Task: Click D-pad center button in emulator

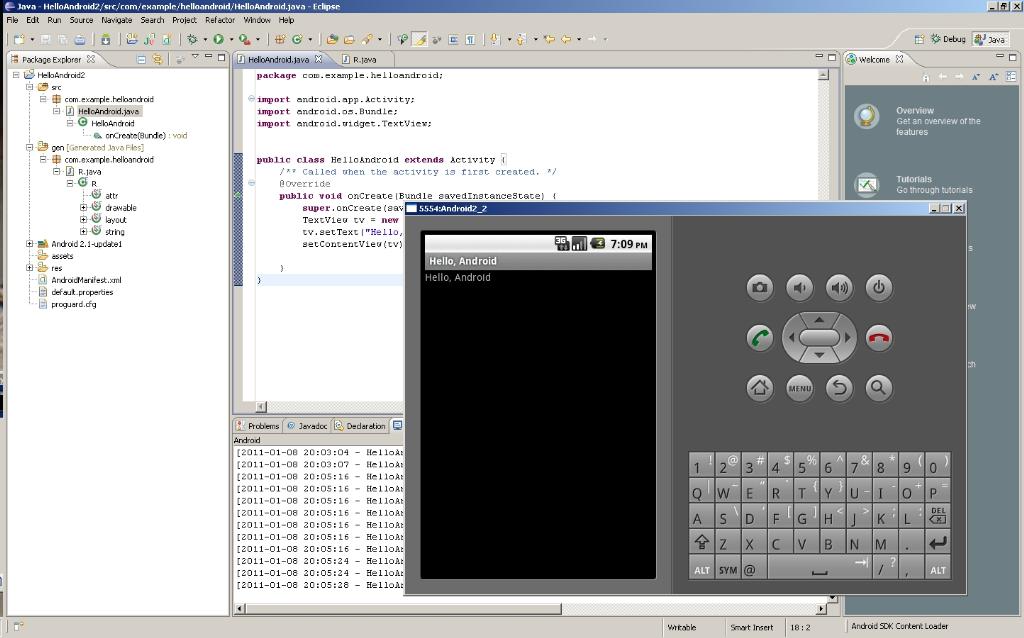Action: (x=819, y=338)
